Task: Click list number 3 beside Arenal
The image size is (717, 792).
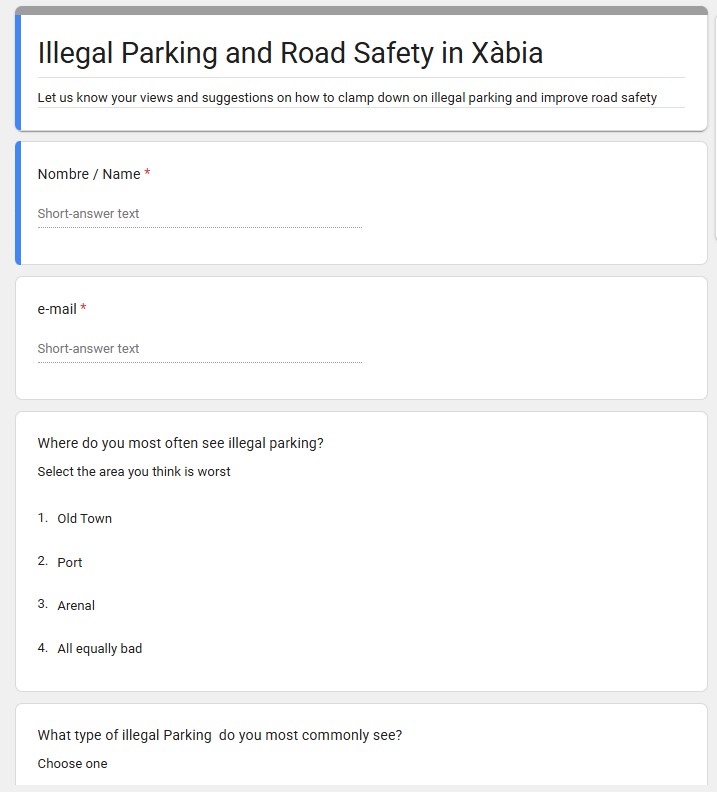Action: click(x=43, y=604)
